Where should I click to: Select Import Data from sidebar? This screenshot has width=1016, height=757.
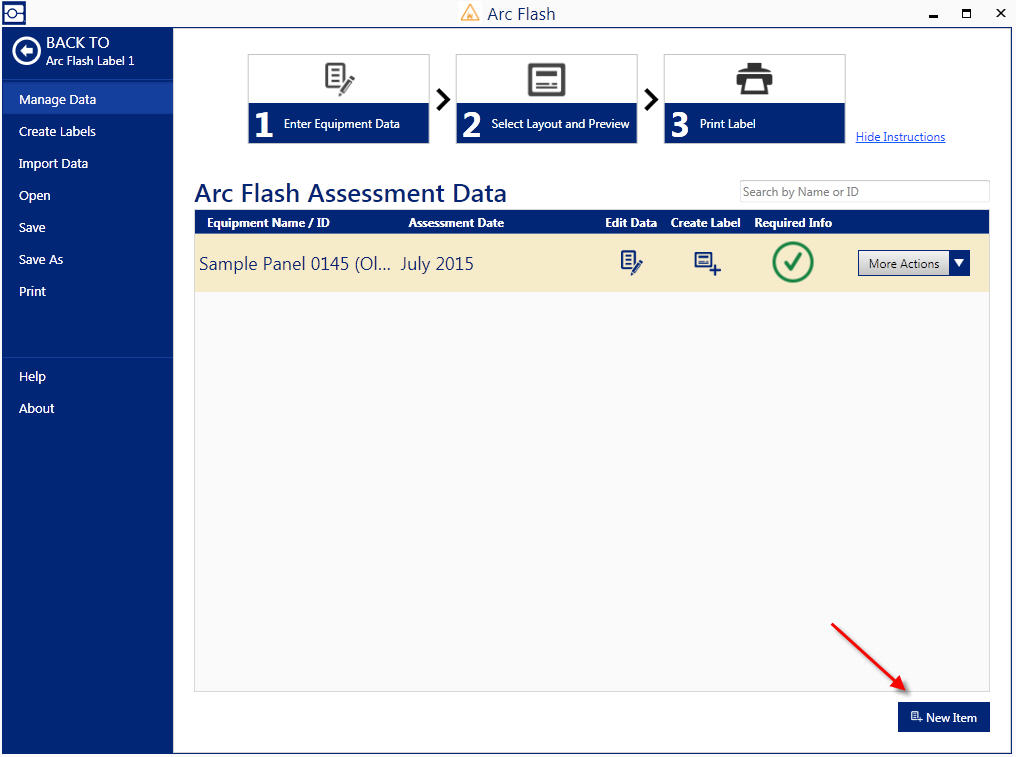point(54,163)
